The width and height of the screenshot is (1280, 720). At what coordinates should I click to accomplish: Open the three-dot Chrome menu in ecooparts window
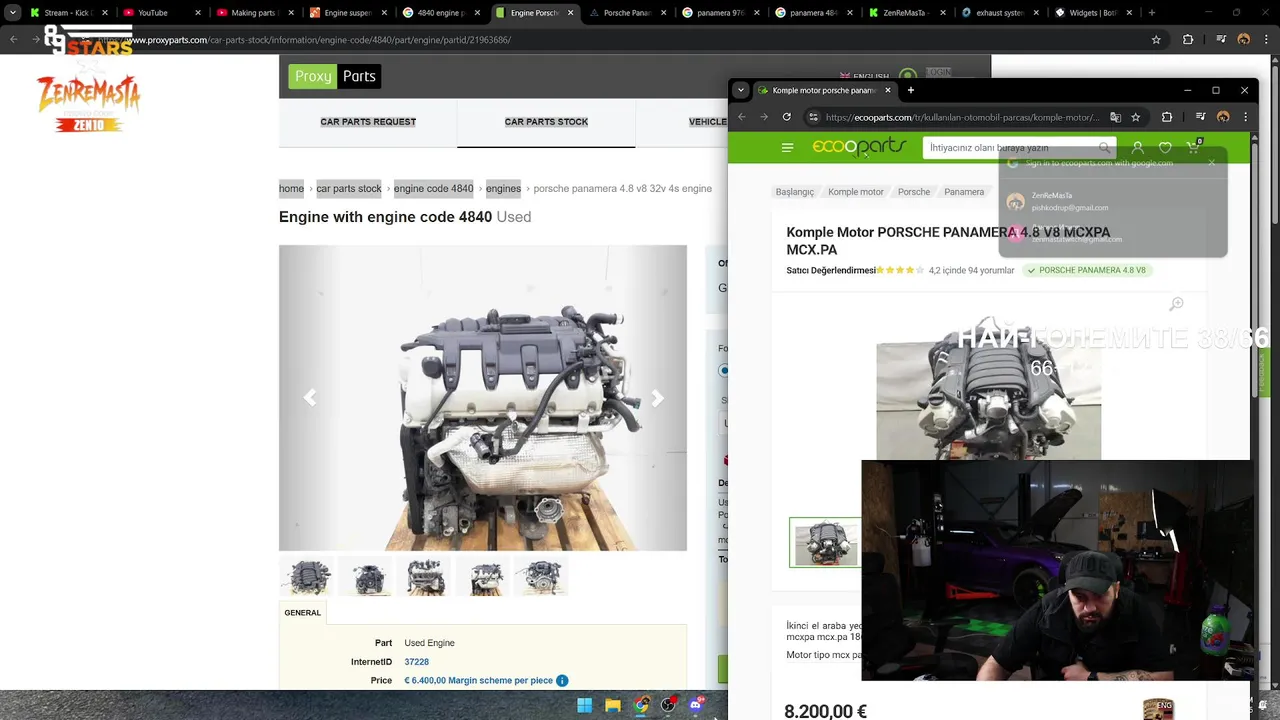(x=1245, y=117)
